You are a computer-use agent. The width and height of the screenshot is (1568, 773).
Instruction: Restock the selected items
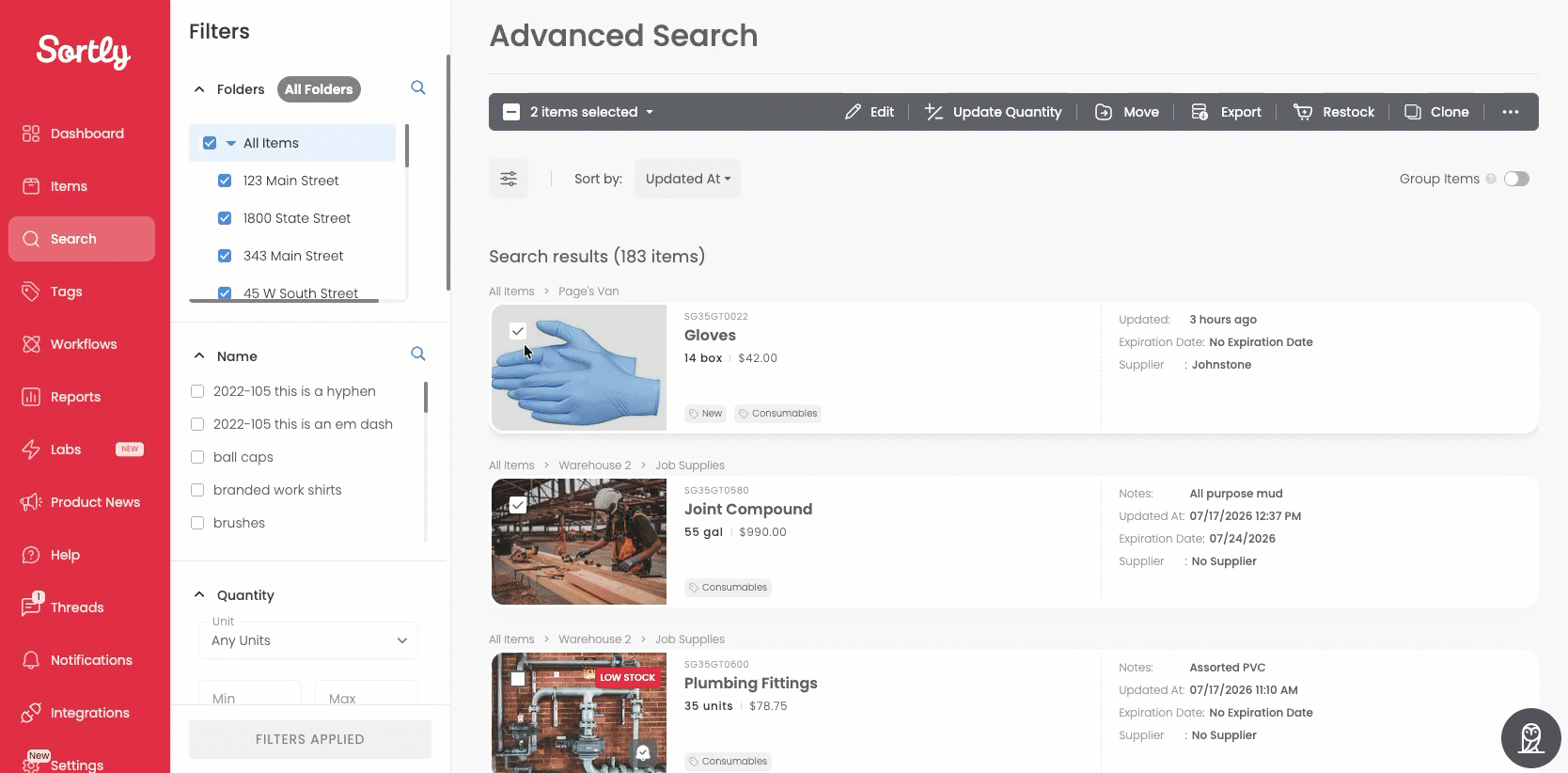point(1334,112)
